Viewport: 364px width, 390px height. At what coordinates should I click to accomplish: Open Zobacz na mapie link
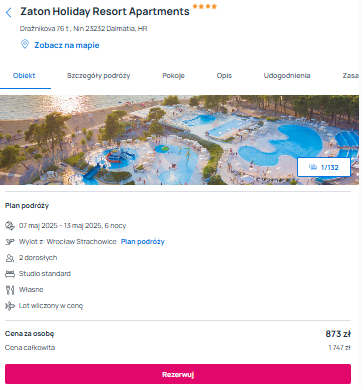click(x=67, y=45)
